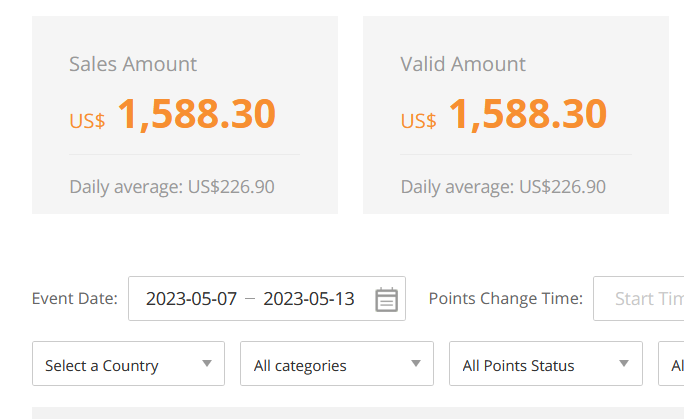
Task: Click the Valid Amount value 1,588.30
Action: 528,114
